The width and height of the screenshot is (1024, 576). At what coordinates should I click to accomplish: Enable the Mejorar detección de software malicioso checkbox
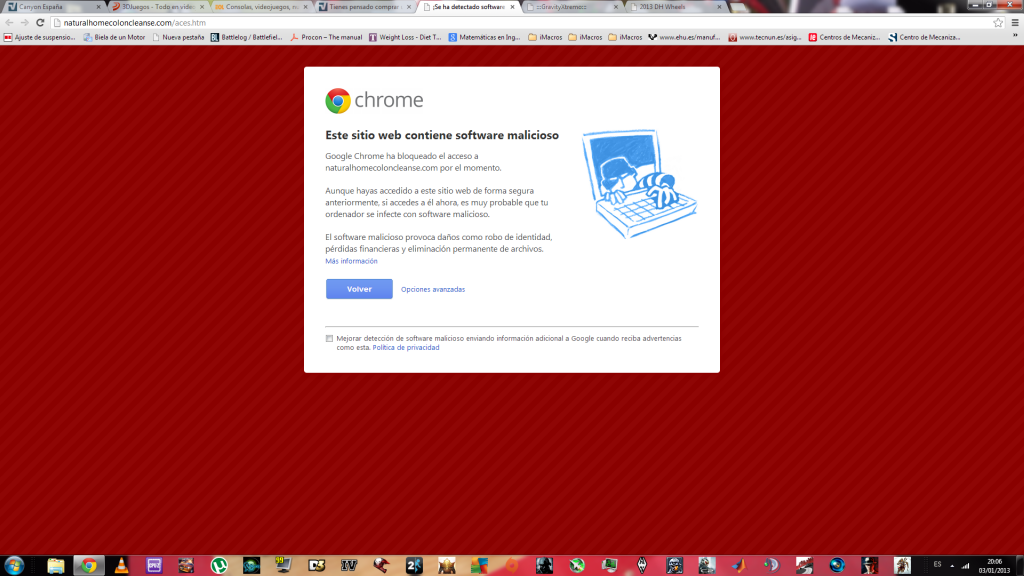click(x=329, y=338)
